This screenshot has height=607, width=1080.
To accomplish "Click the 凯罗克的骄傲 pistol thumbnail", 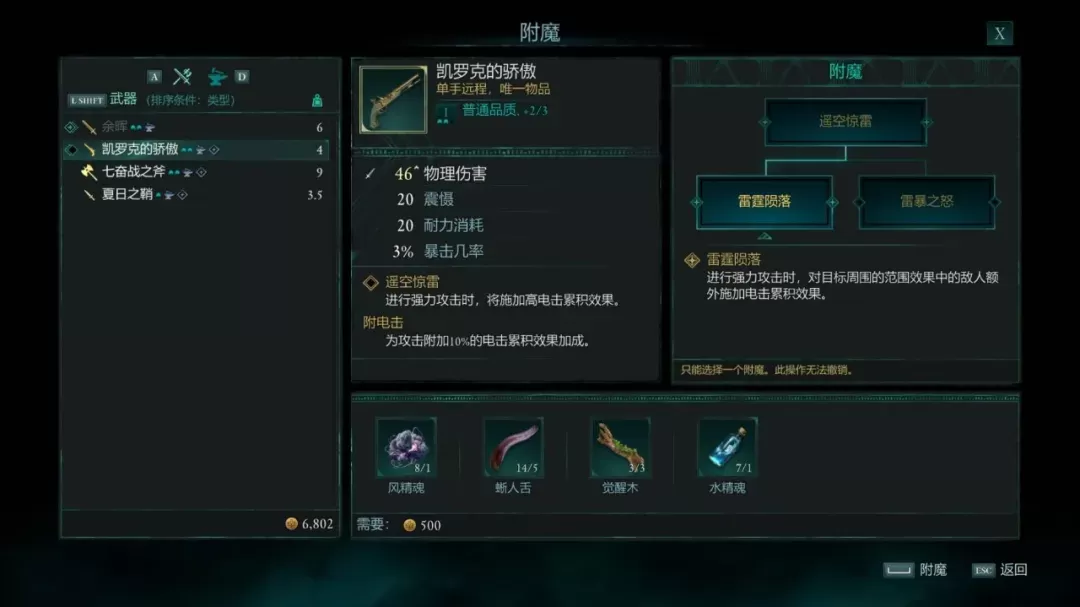I will pyautogui.click(x=393, y=99).
